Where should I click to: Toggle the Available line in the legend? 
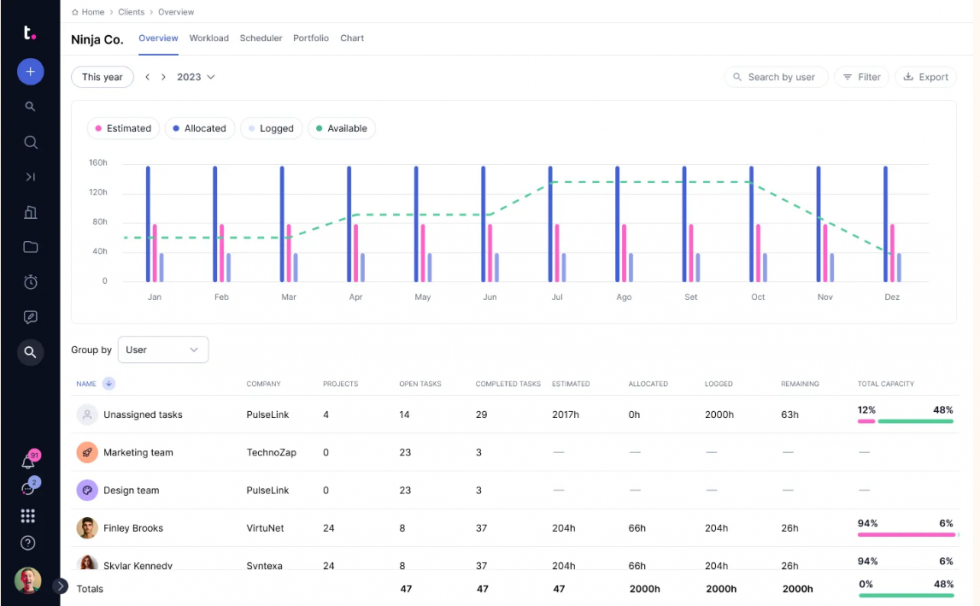pyautogui.click(x=344, y=128)
